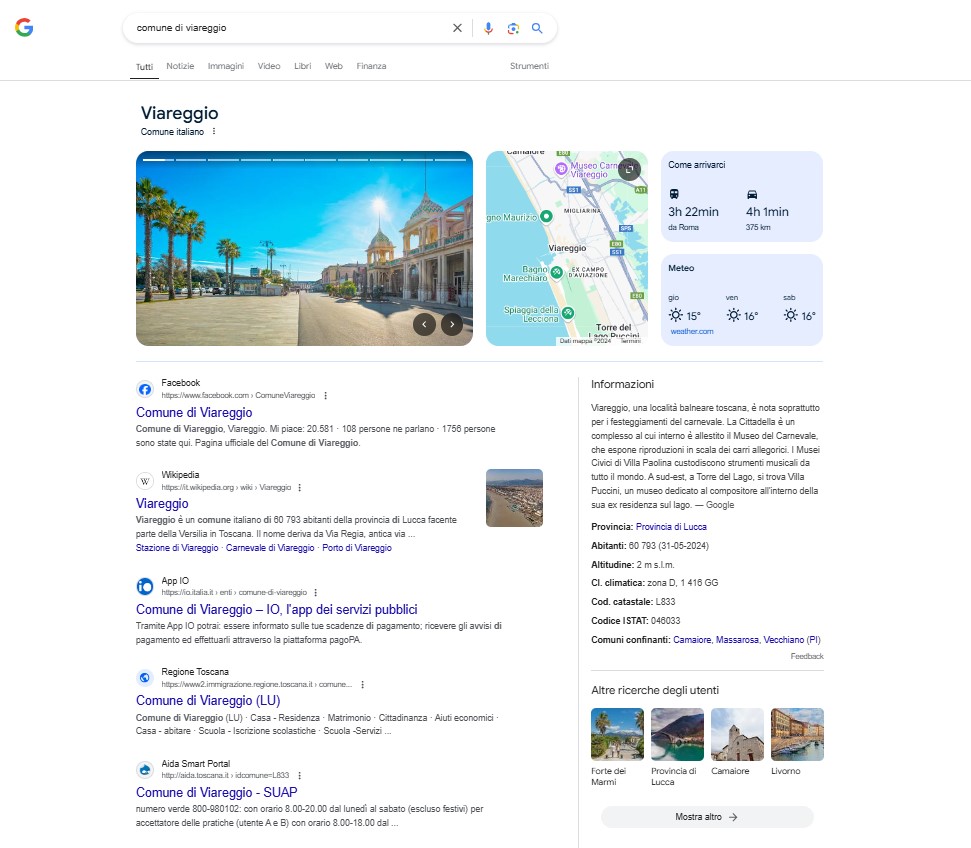Submit search with magnifier icon
Image resolution: width=971 pixels, height=848 pixels.
pos(537,28)
